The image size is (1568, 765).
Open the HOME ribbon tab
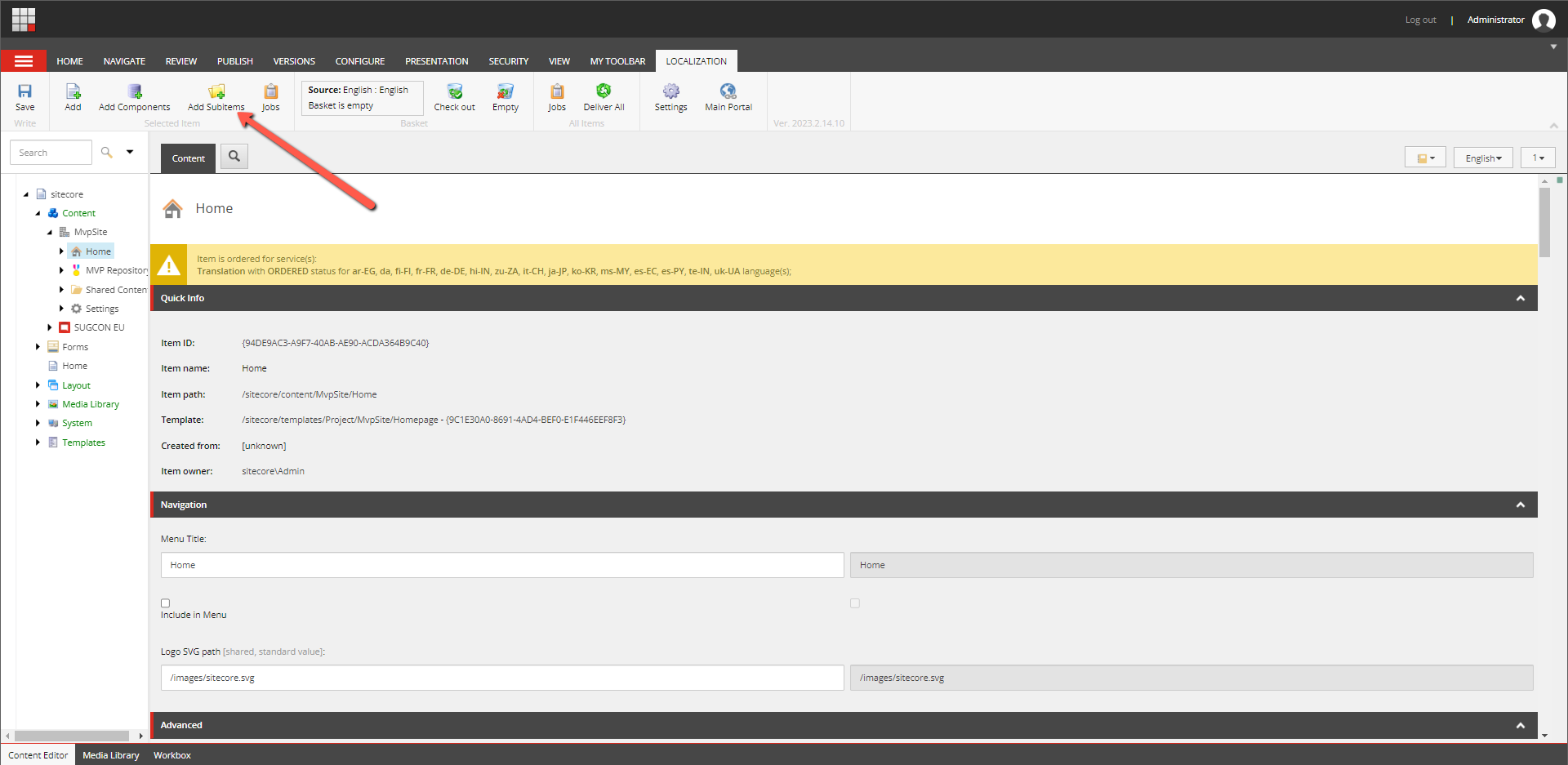(x=69, y=61)
